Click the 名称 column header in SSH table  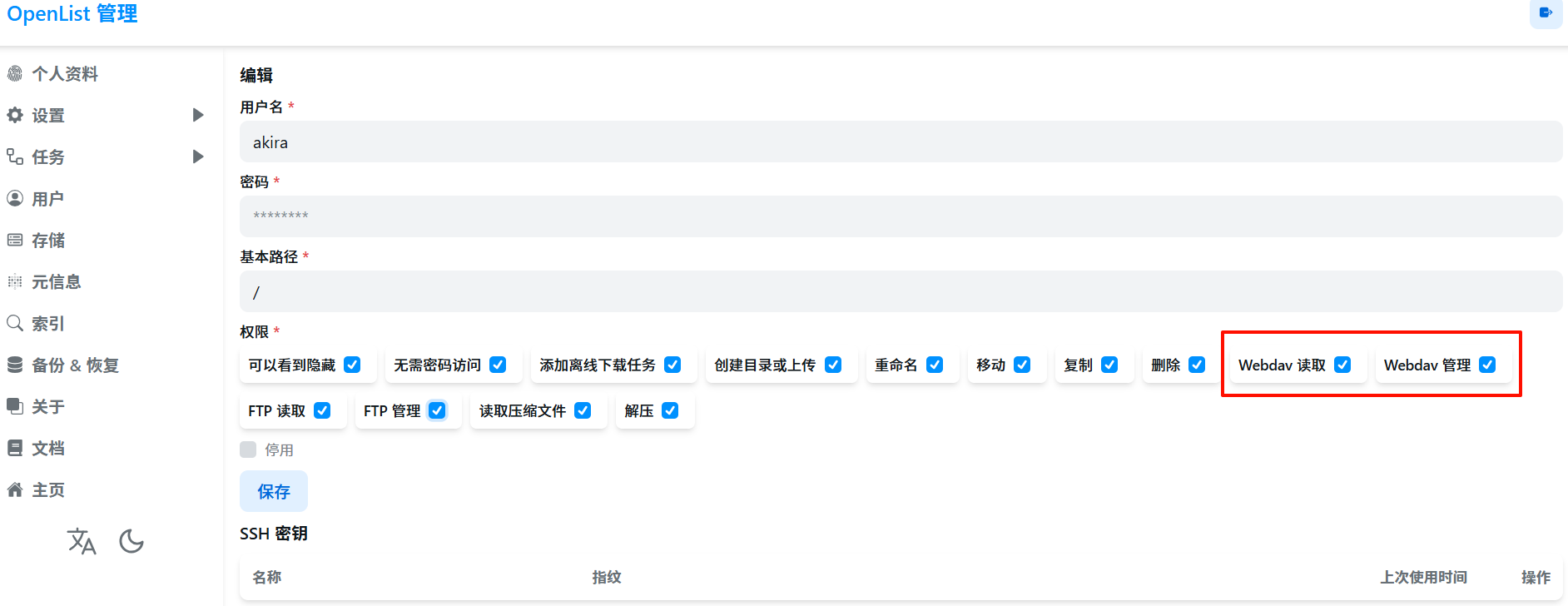pos(267,577)
